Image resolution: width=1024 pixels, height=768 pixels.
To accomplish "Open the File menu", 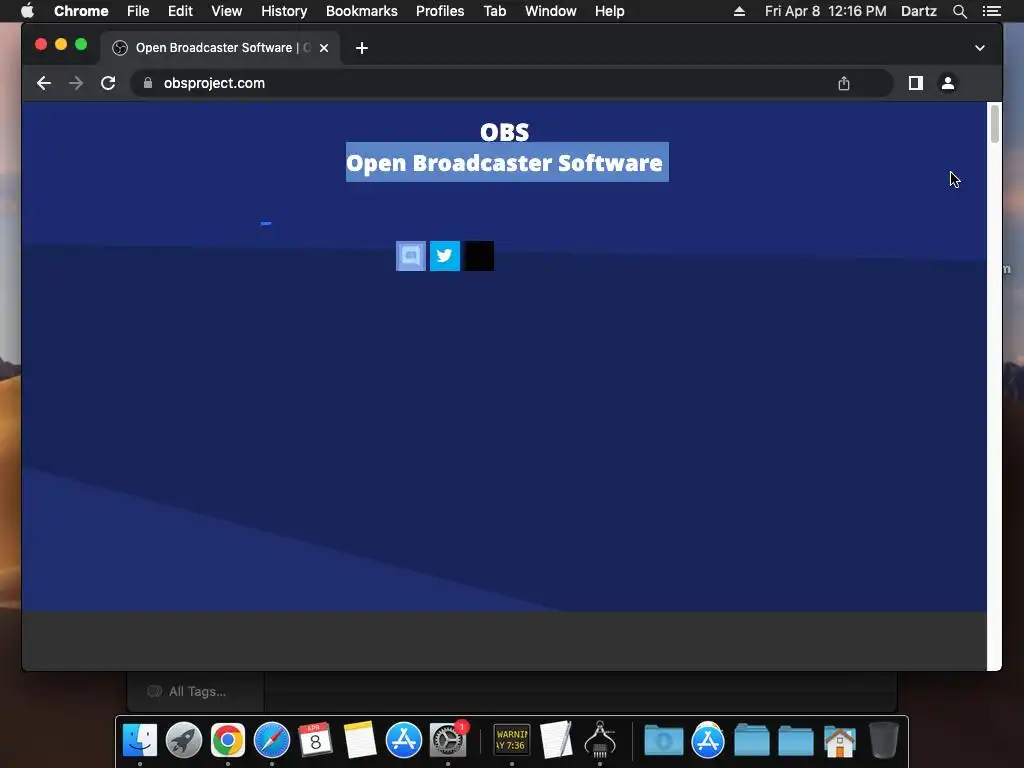I will pyautogui.click(x=138, y=11).
